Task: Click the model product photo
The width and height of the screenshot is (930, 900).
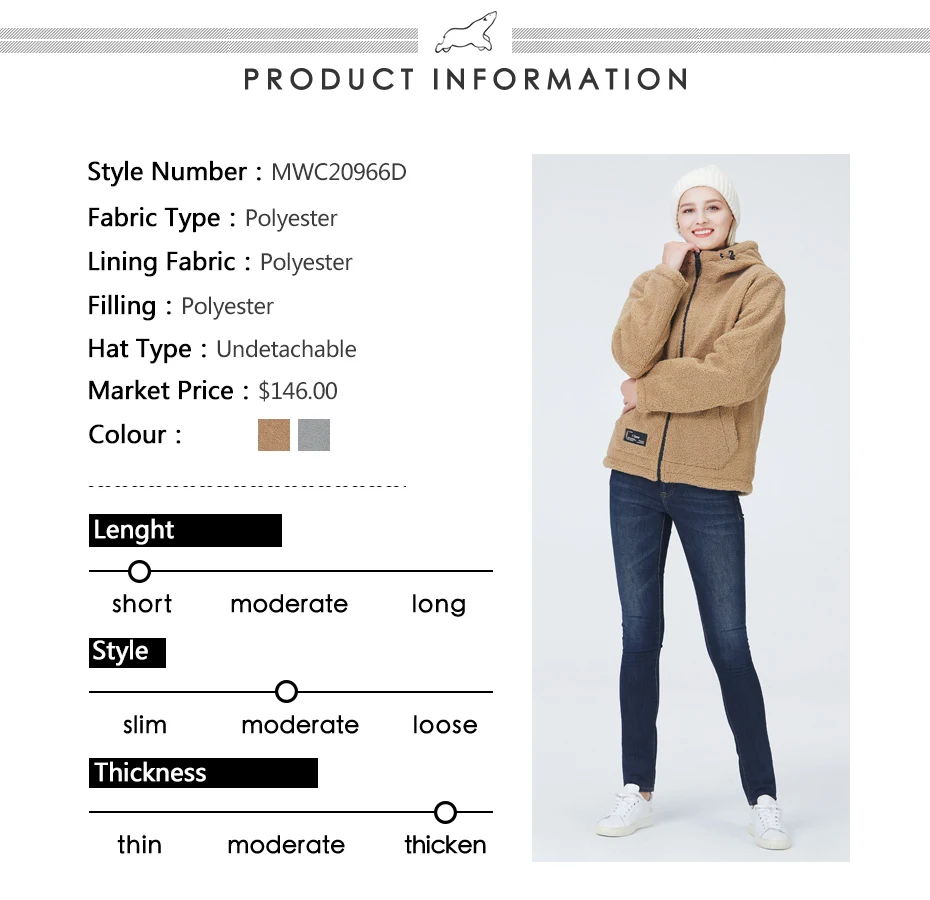Action: pos(690,508)
